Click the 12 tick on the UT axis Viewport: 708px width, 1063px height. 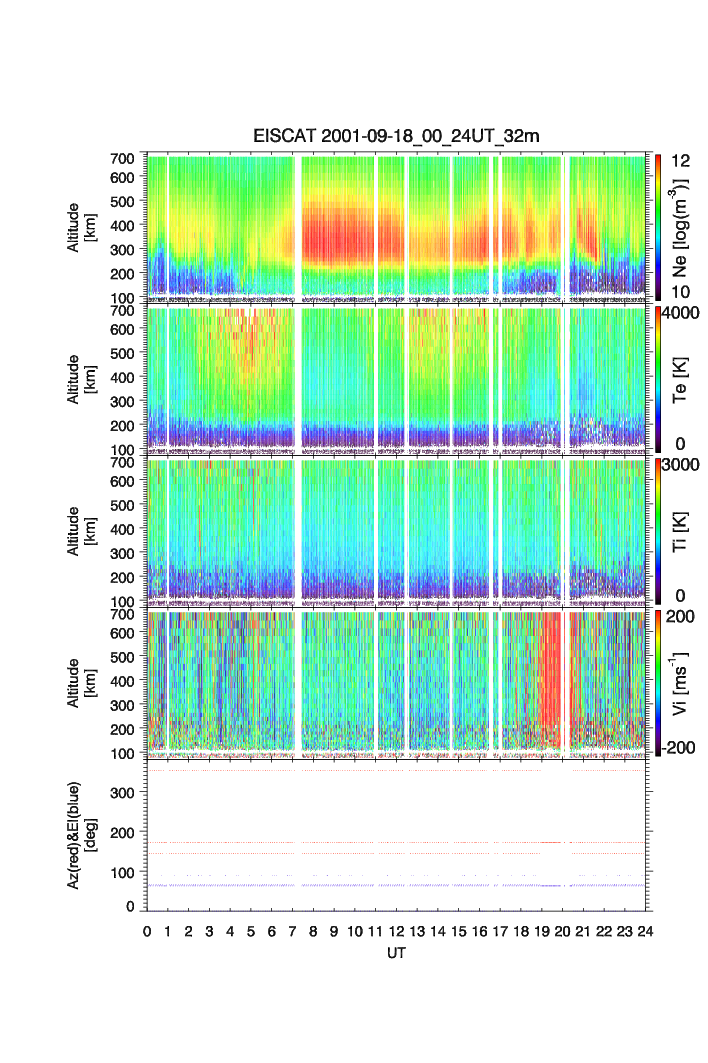[x=396, y=931]
